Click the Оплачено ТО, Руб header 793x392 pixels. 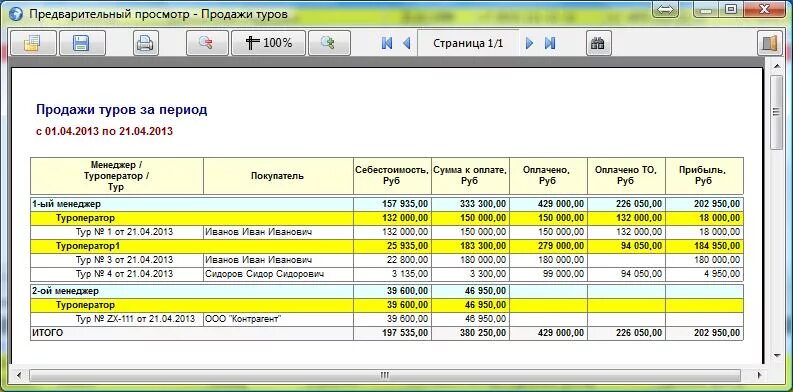(626, 176)
